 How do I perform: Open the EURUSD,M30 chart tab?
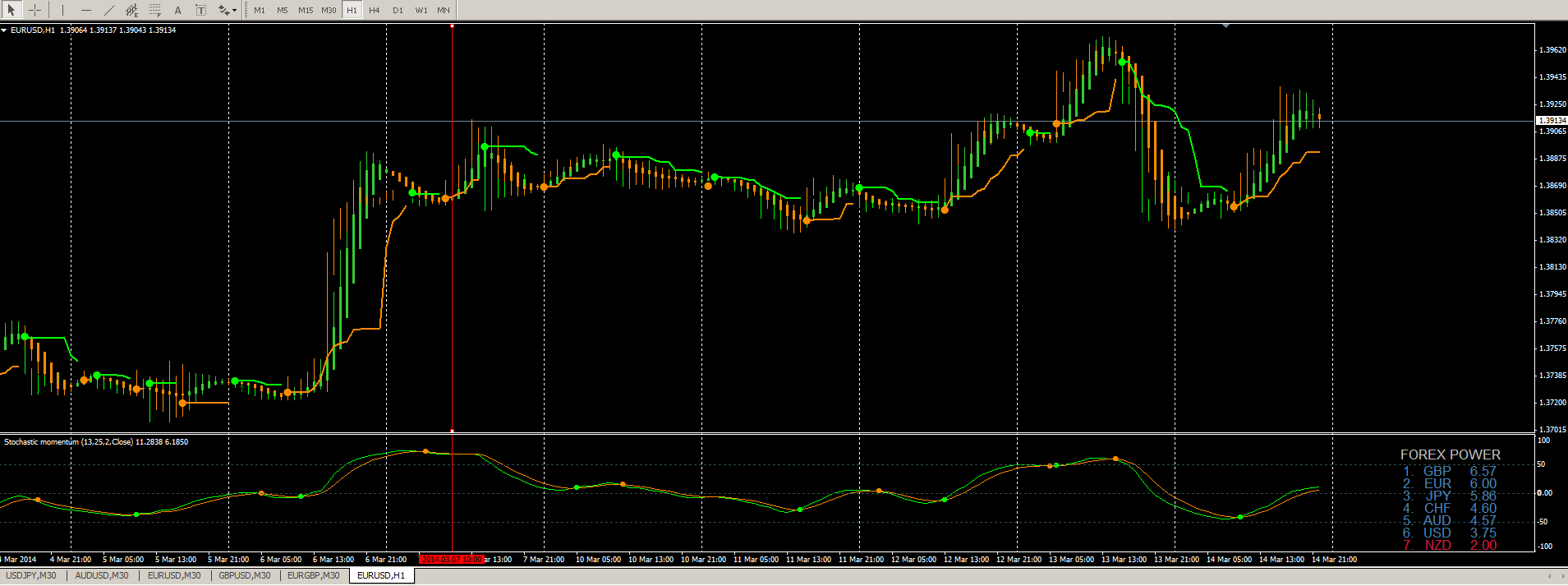(x=174, y=575)
